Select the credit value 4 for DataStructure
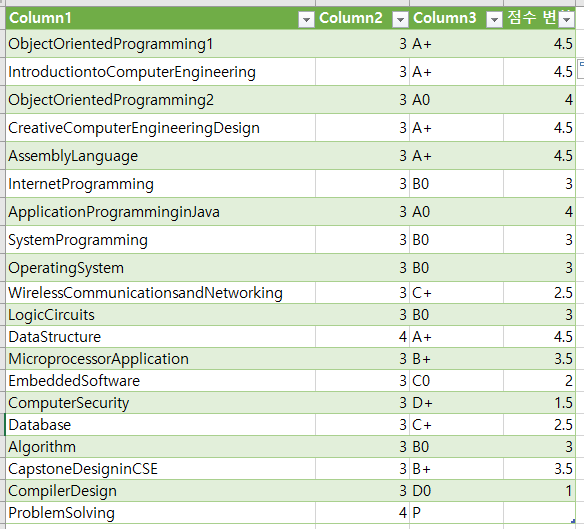 tap(362, 337)
